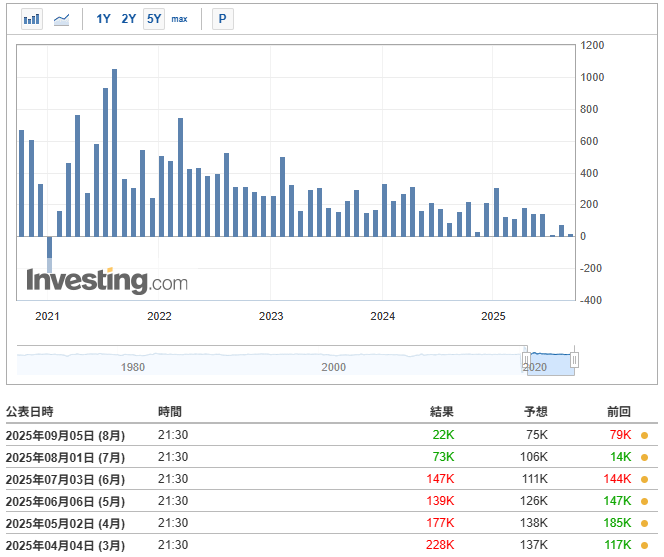Open the 2025年04月04日 (3月) row
Screen dimensions: 664x557
pyautogui.click(x=332, y=545)
